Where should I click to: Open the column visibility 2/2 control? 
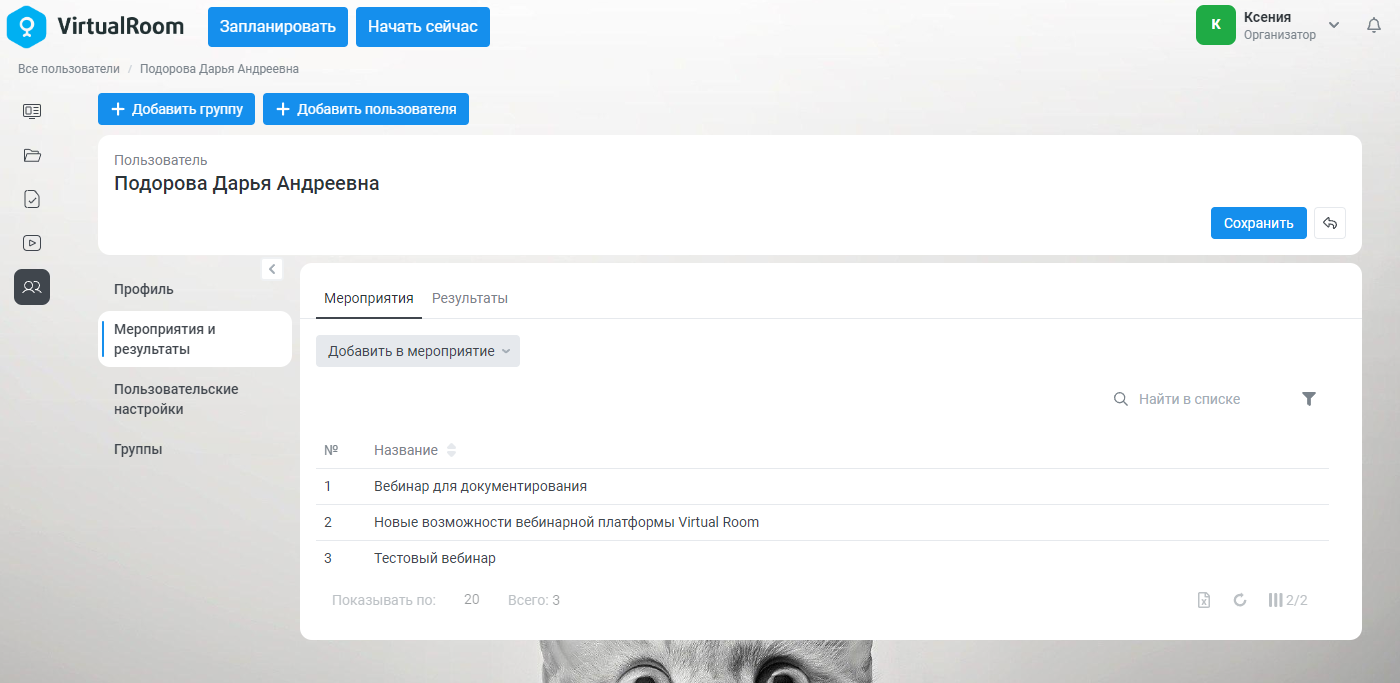click(1288, 600)
